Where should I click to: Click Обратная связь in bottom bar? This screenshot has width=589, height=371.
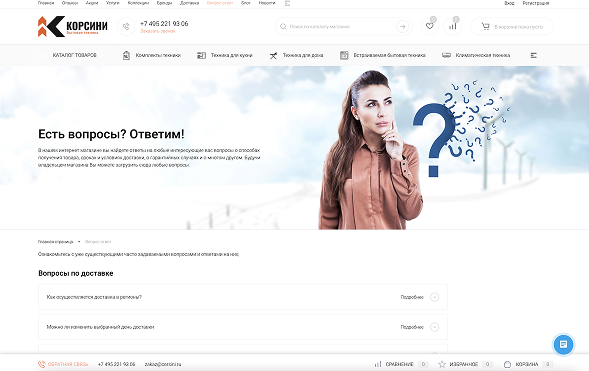pyautogui.click(x=68, y=364)
